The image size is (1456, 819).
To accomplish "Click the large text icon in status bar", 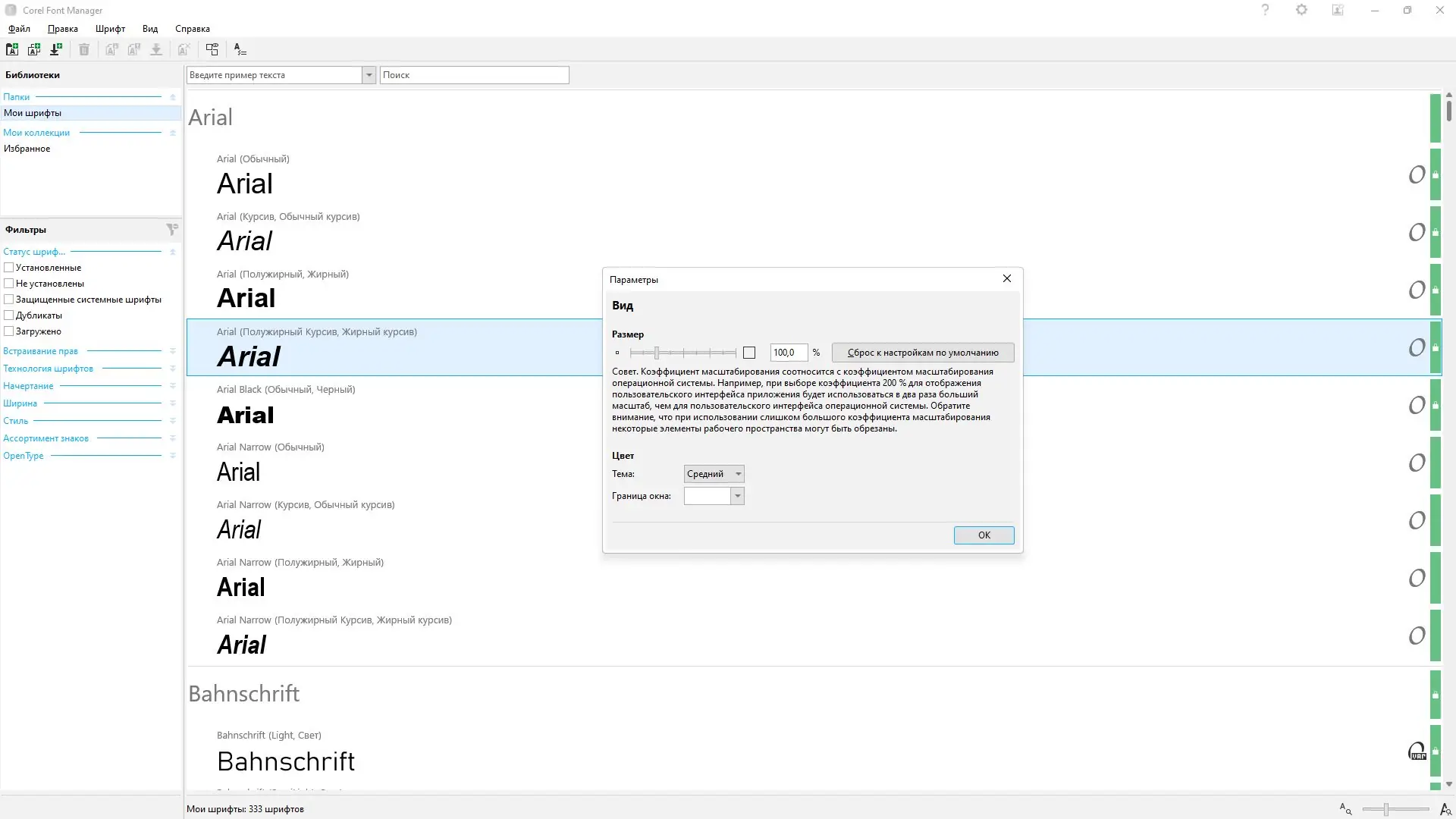I will [1445, 810].
